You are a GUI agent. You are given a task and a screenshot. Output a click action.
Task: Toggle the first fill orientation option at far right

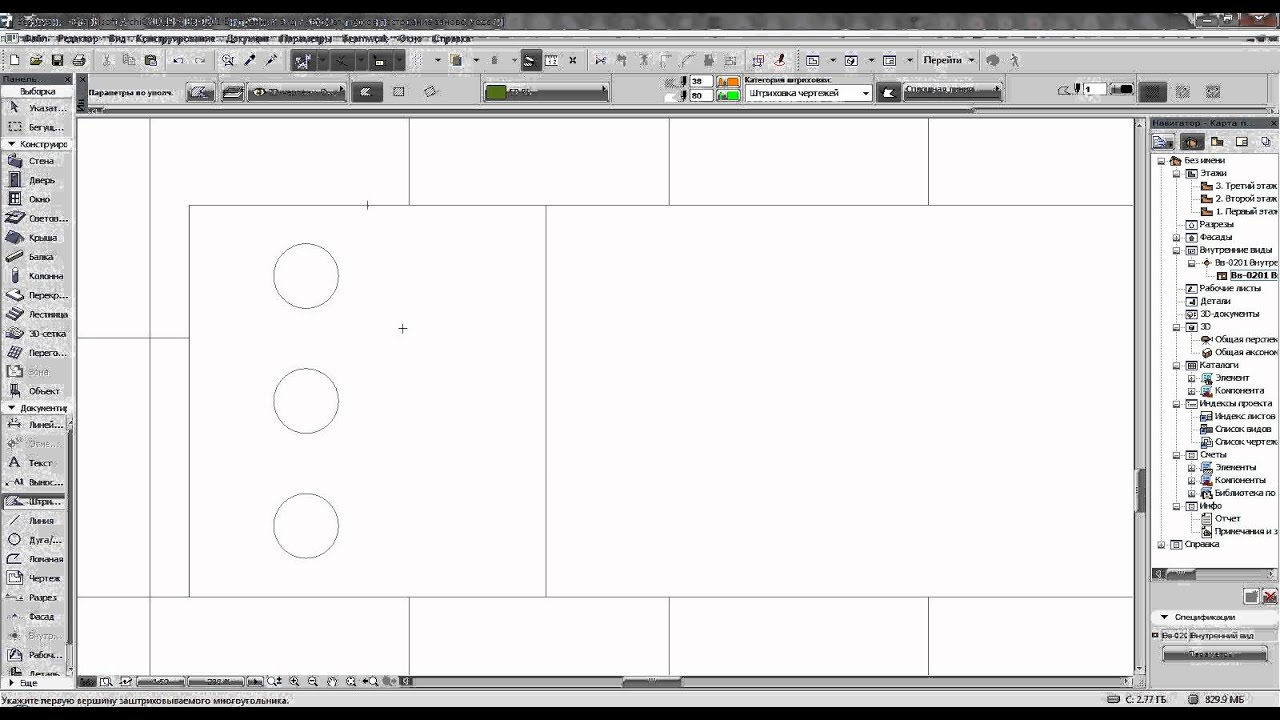point(1153,92)
